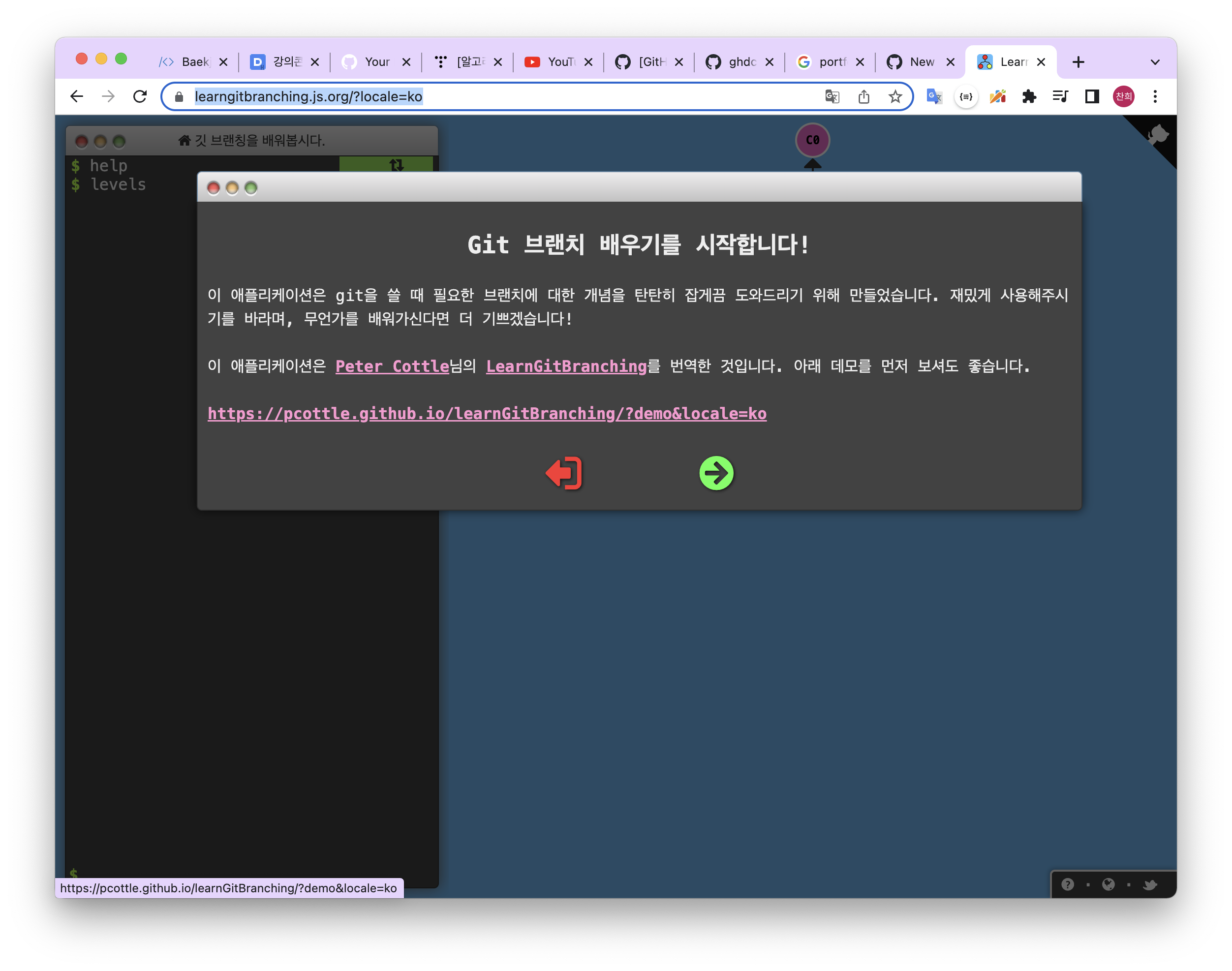Click the help question mark icon
Image resolution: width=1232 pixels, height=971 pixels.
coord(1067,884)
